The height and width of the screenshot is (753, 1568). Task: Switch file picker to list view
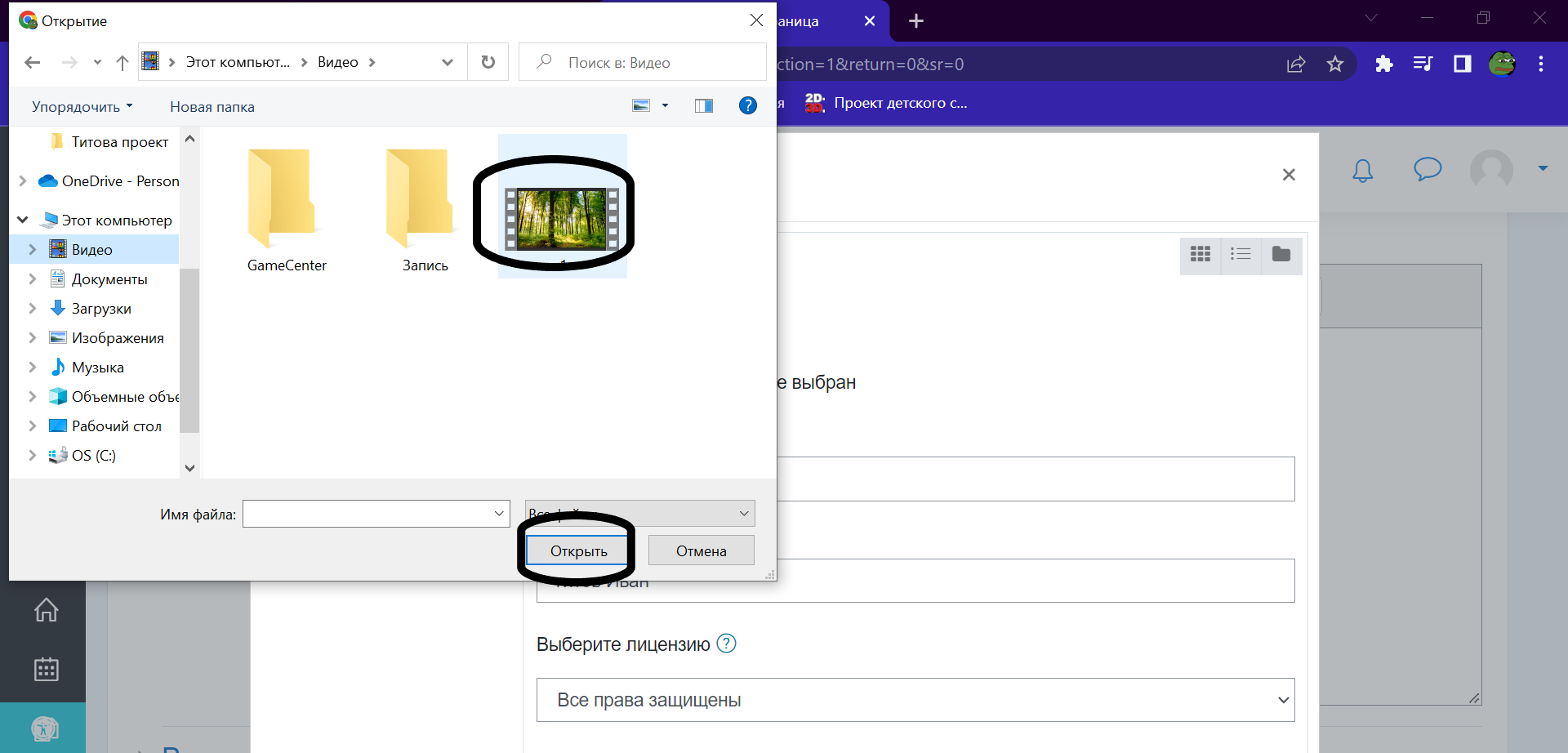1241,255
